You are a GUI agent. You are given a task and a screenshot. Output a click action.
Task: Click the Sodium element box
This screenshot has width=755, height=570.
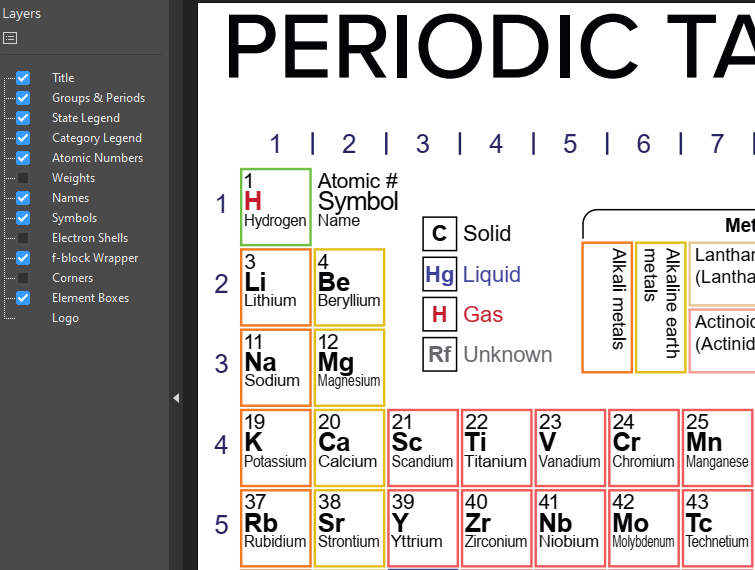pos(276,368)
